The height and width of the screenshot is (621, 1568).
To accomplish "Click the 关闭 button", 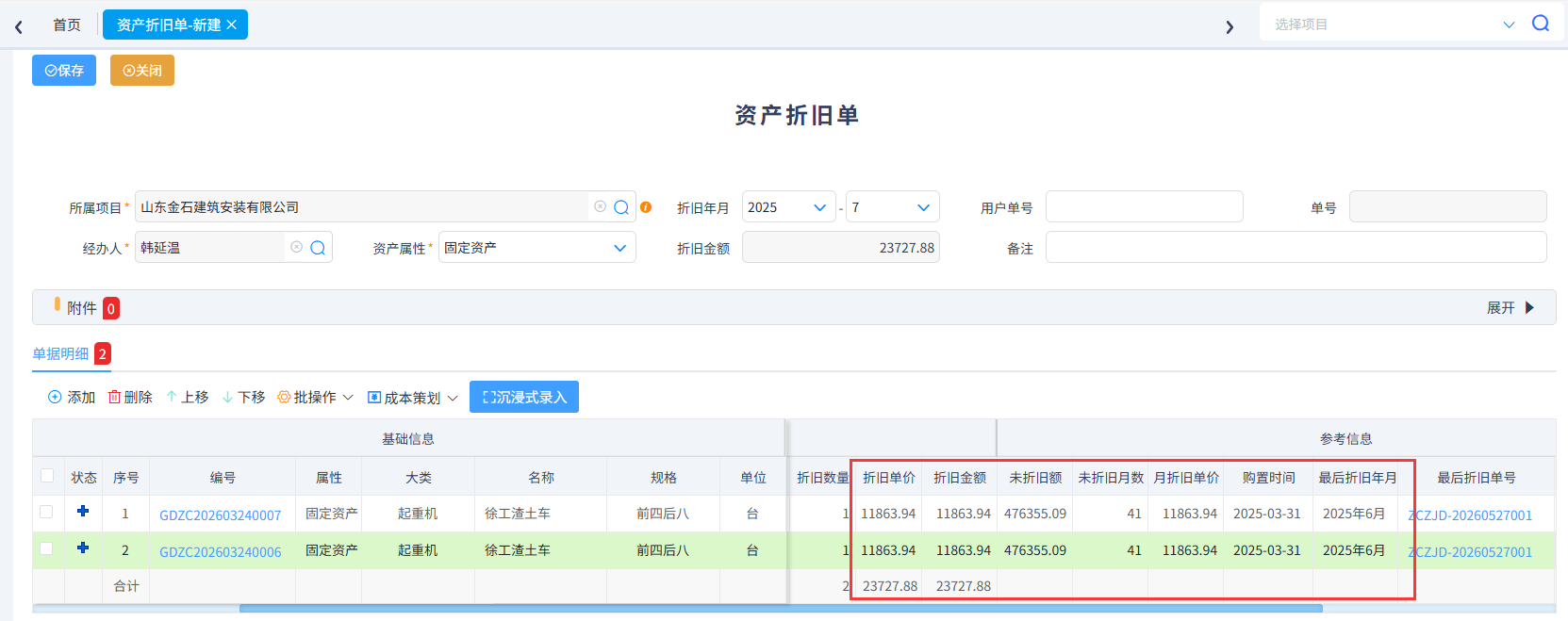I will coord(142,71).
